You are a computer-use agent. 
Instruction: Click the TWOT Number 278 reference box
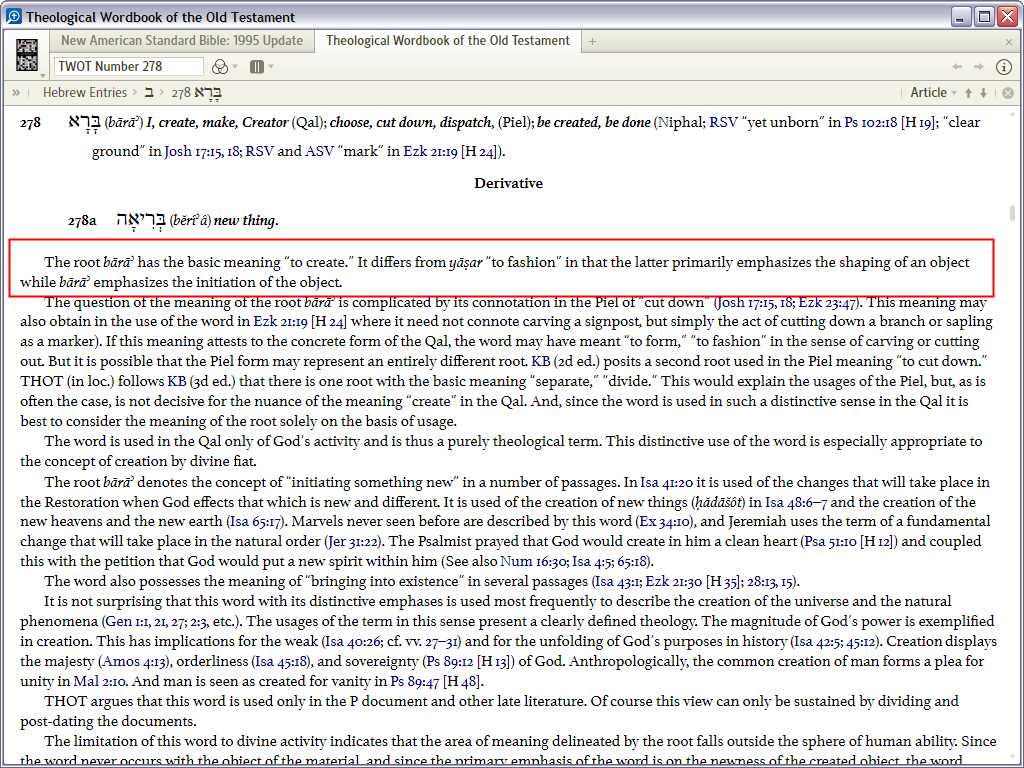click(x=129, y=66)
